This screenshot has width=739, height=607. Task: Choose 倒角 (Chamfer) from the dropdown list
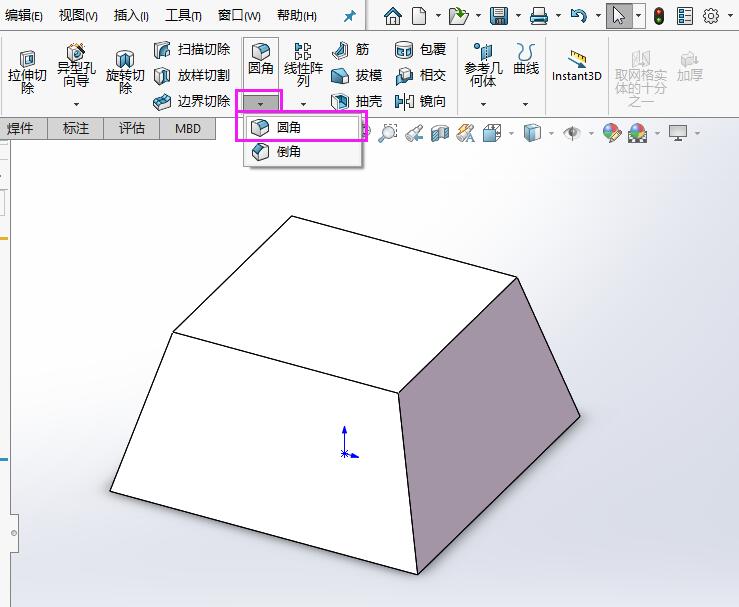pyautogui.click(x=303, y=152)
